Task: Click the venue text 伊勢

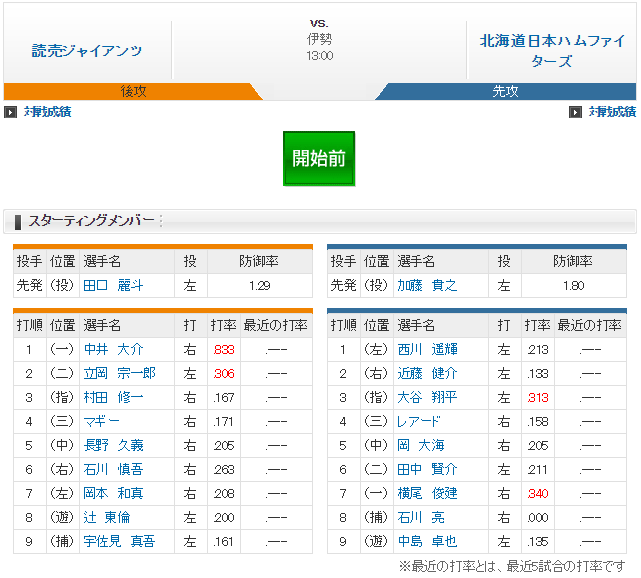Action: click(x=319, y=39)
